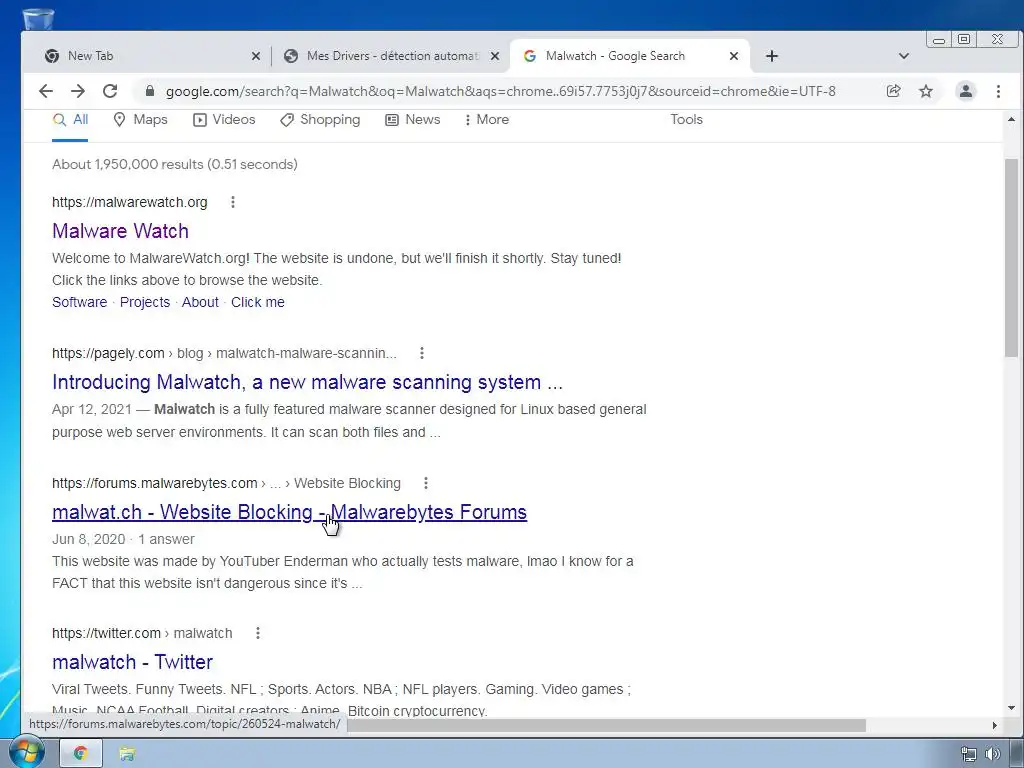The image size is (1024, 768).
Task: Click the horizontal scrollbar right arrow
Action: [995, 726]
